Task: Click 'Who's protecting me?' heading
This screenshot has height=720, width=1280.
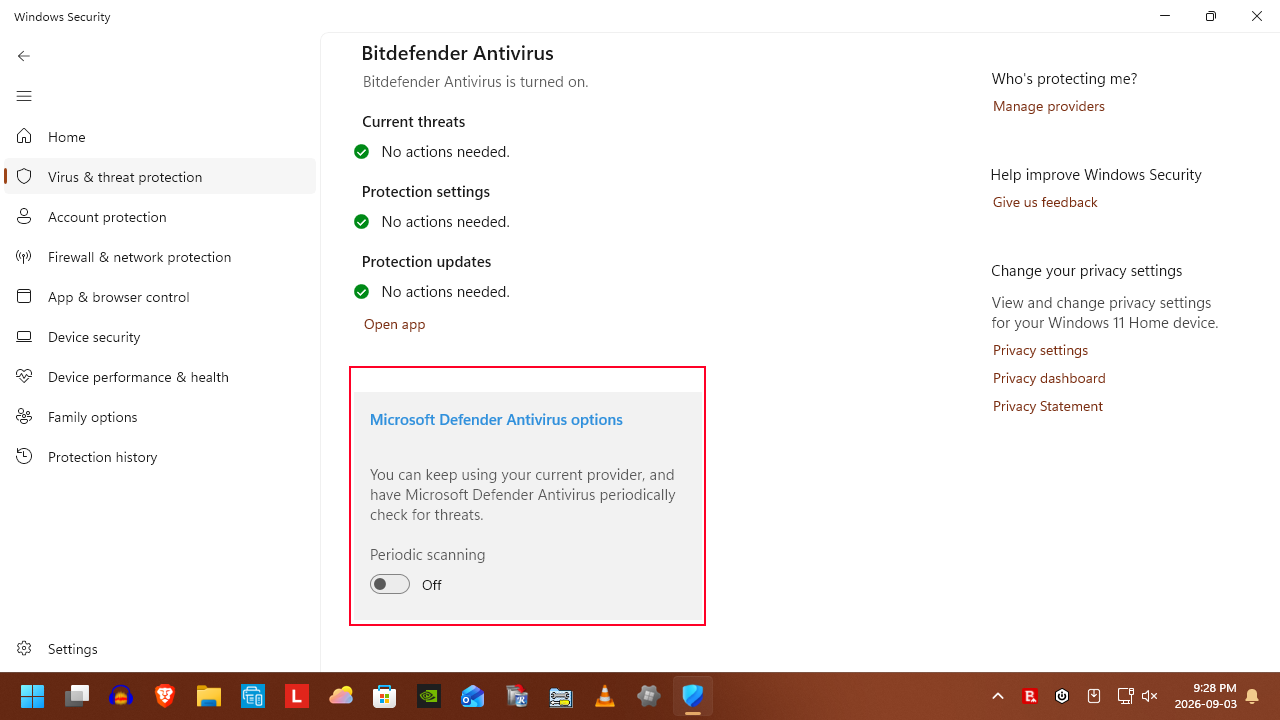Action: pyautogui.click(x=1064, y=79)
